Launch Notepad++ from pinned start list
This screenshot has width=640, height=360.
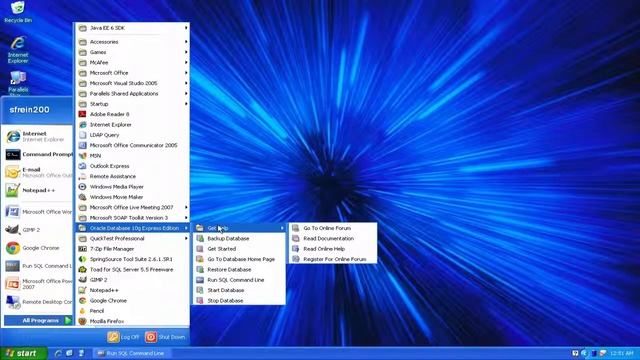pyautogui.click(x=38, y=190)
